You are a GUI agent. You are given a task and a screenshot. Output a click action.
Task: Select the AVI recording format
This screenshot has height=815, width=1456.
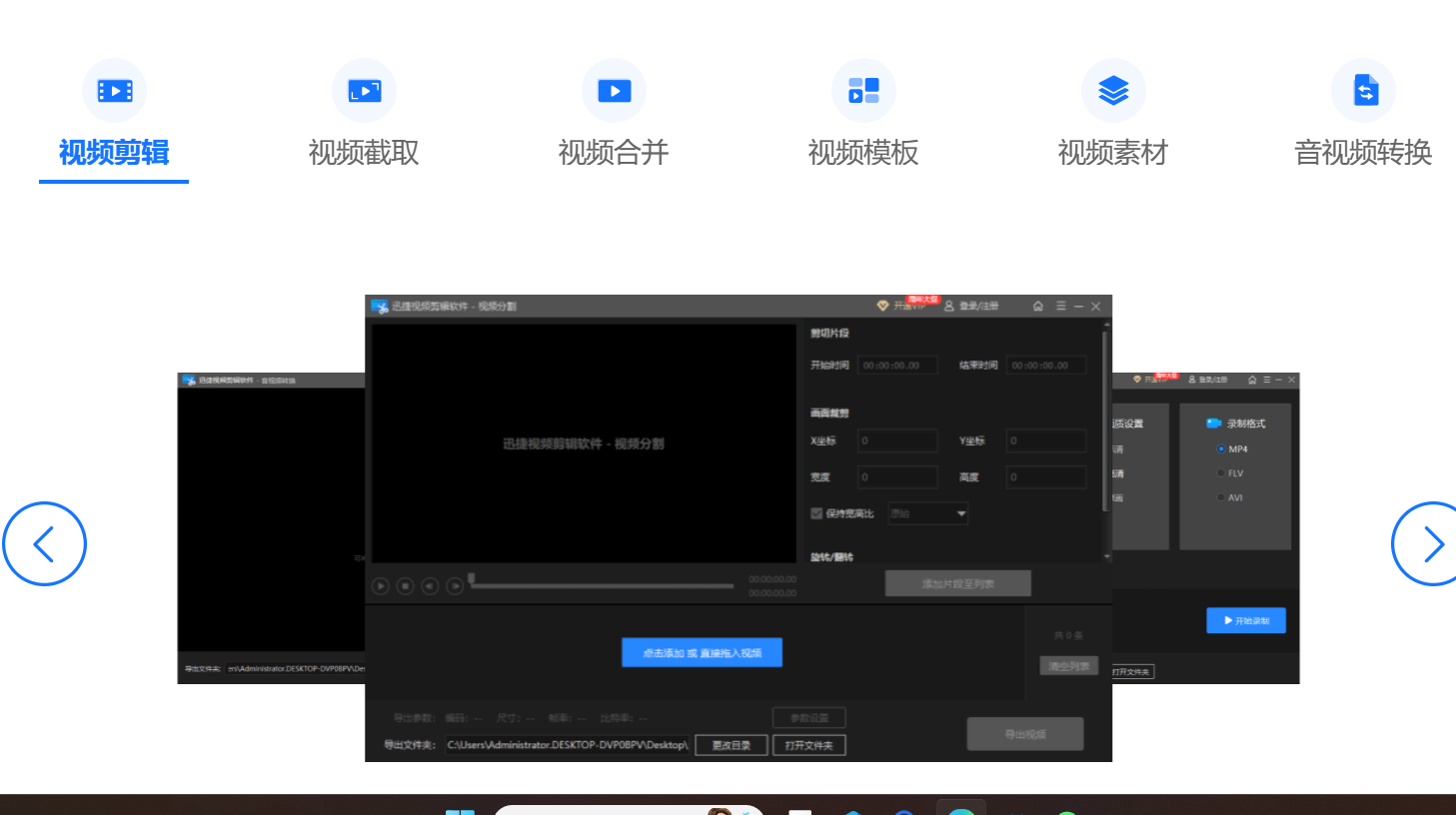coord(1221,496)
